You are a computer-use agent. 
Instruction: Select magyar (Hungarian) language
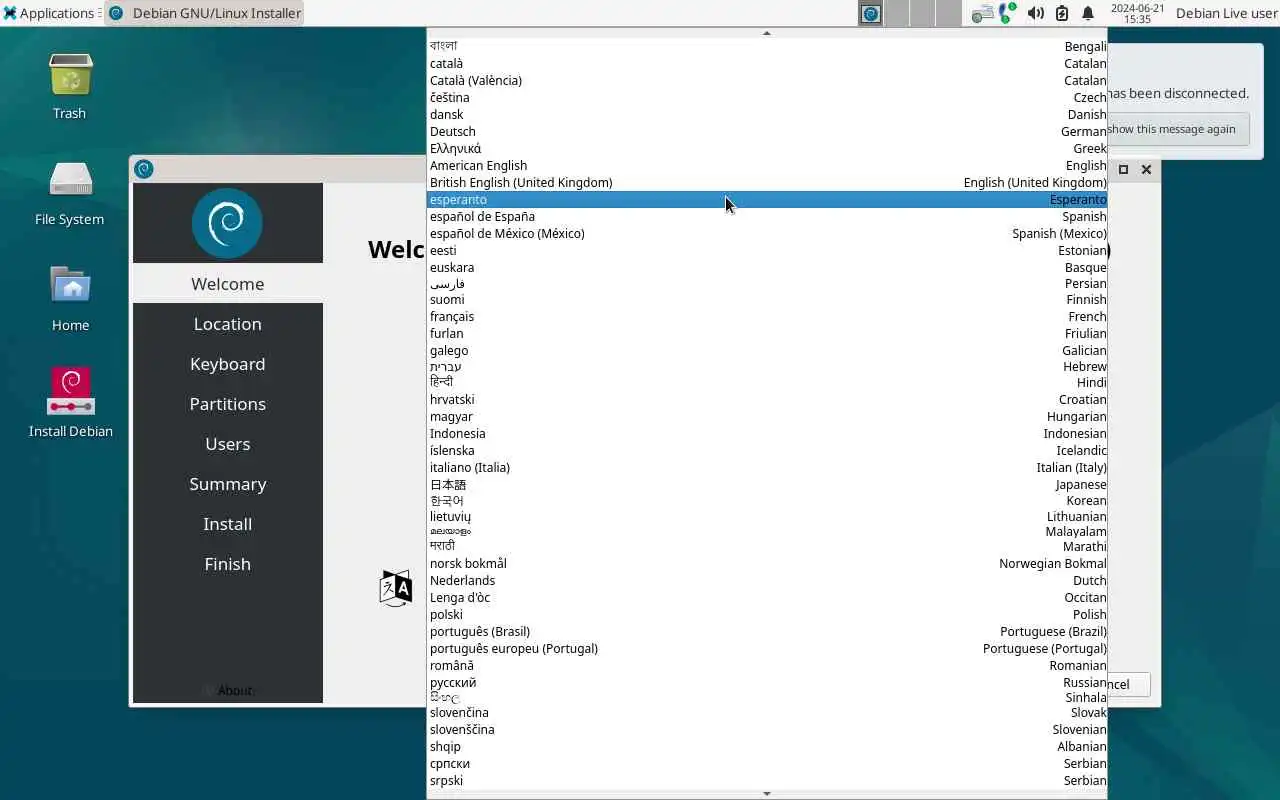pyautogui.click(x=767, y=416)
